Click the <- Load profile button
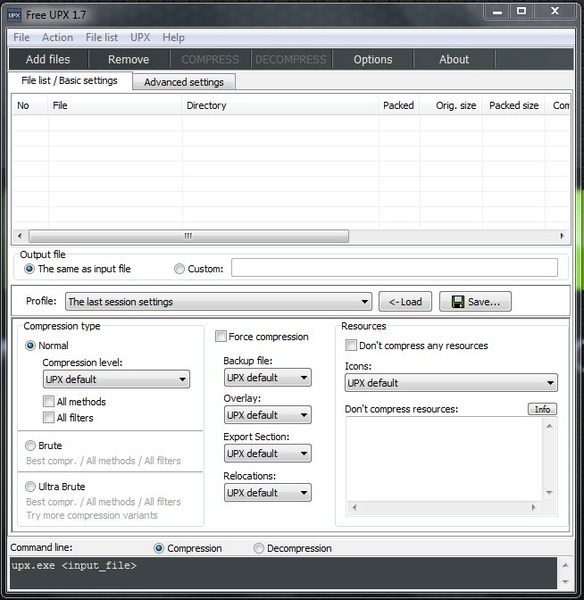 click(405, 302)
